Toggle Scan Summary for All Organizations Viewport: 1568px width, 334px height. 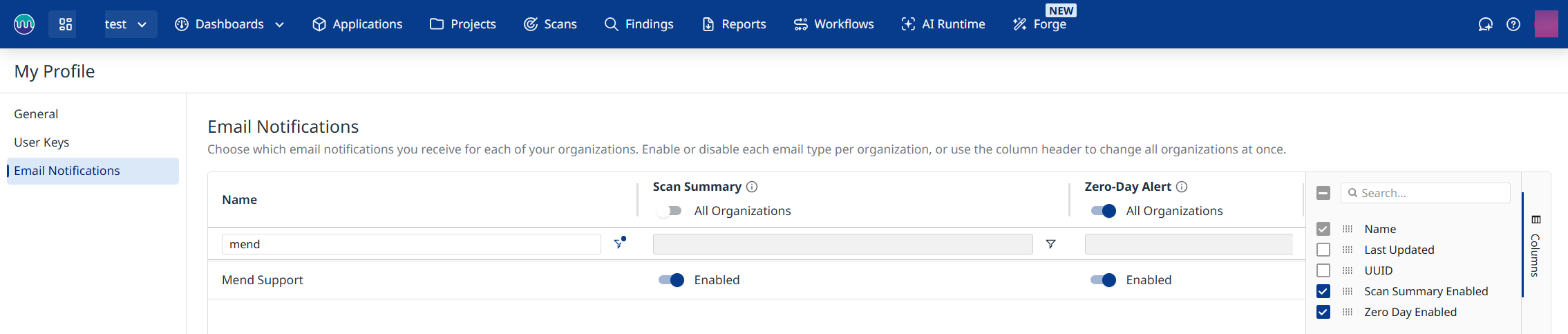point(670,211)
